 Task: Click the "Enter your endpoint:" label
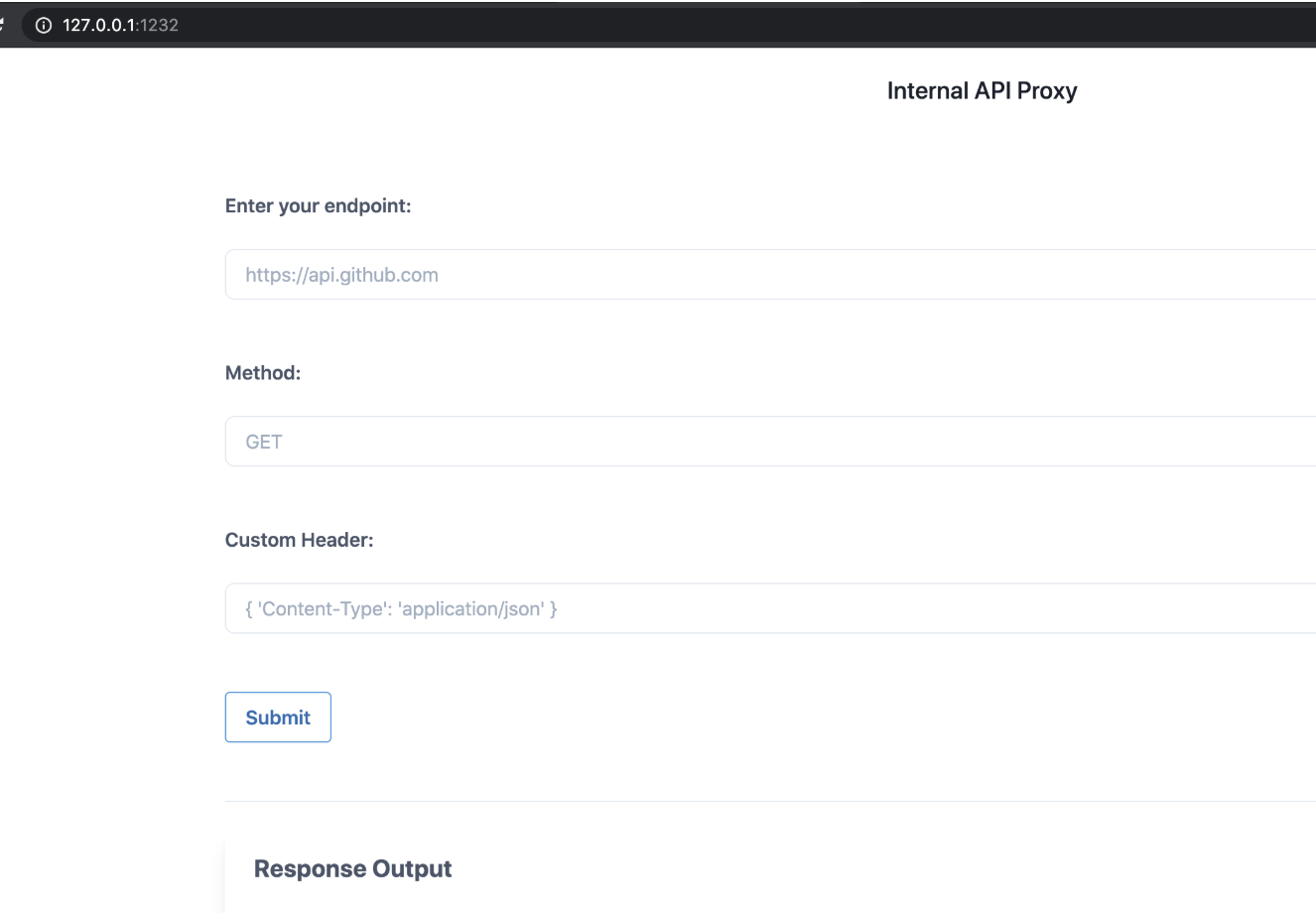318,206
